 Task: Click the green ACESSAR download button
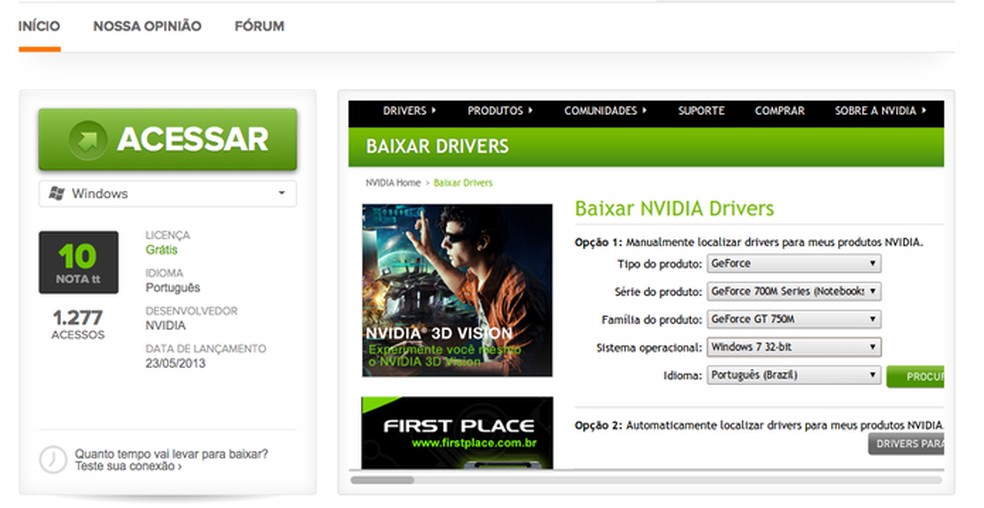[168, 139]
